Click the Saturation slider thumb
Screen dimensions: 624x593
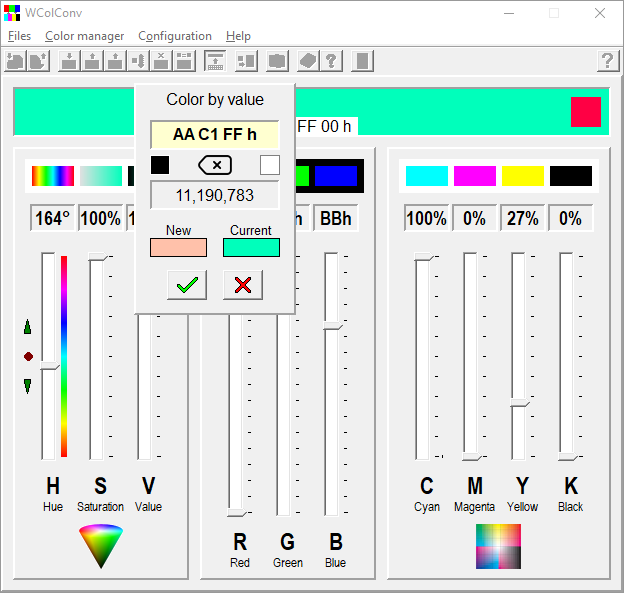(98, 256)
